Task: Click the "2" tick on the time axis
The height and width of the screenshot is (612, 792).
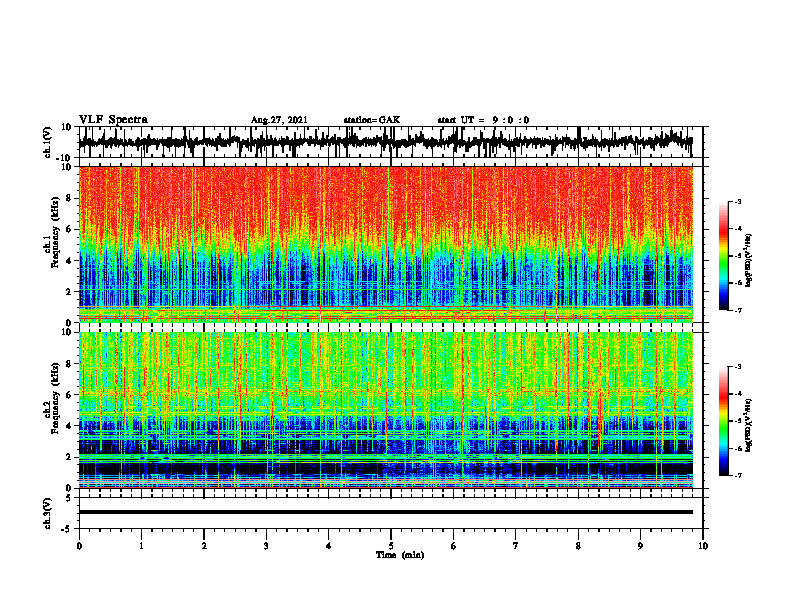Action: (x=204, y=546)
